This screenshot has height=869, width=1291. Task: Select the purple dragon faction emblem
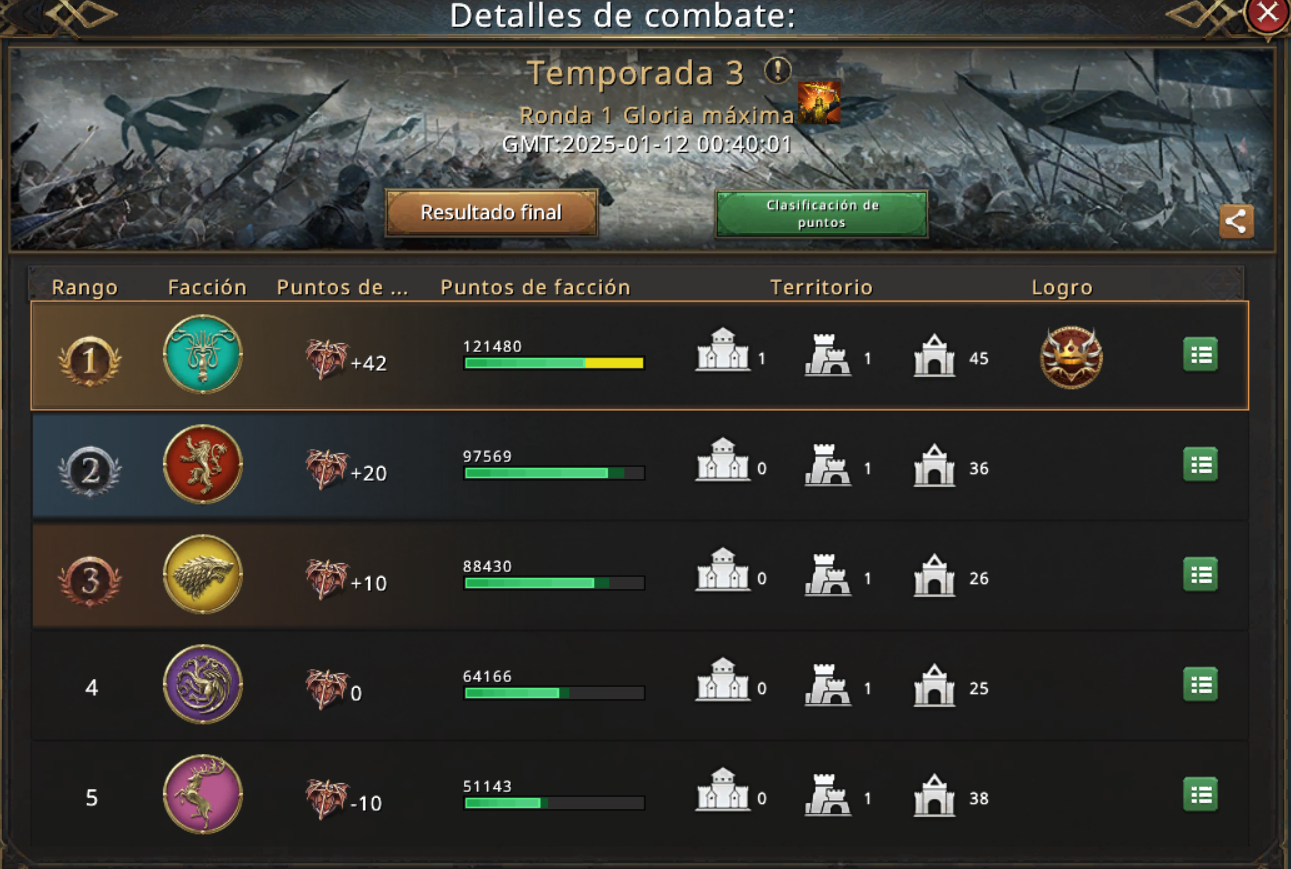[203, 685]
